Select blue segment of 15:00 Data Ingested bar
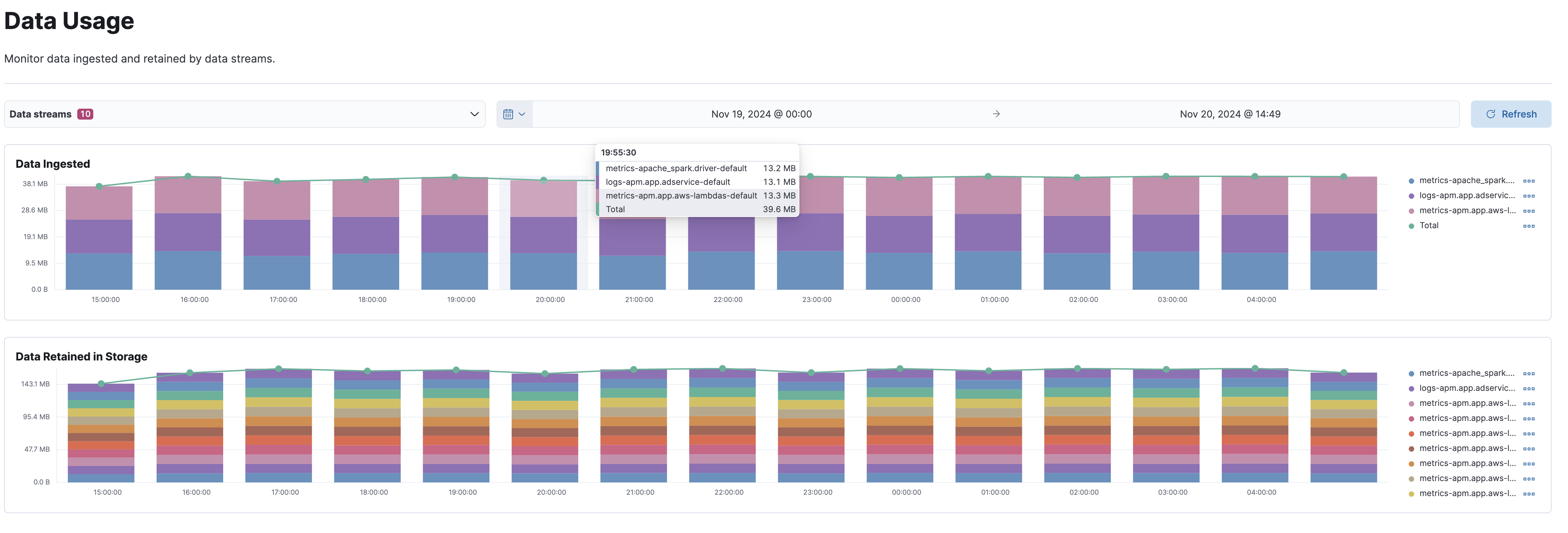The height and width of the screenshot is (533, 1568). (x=99, y=271)
